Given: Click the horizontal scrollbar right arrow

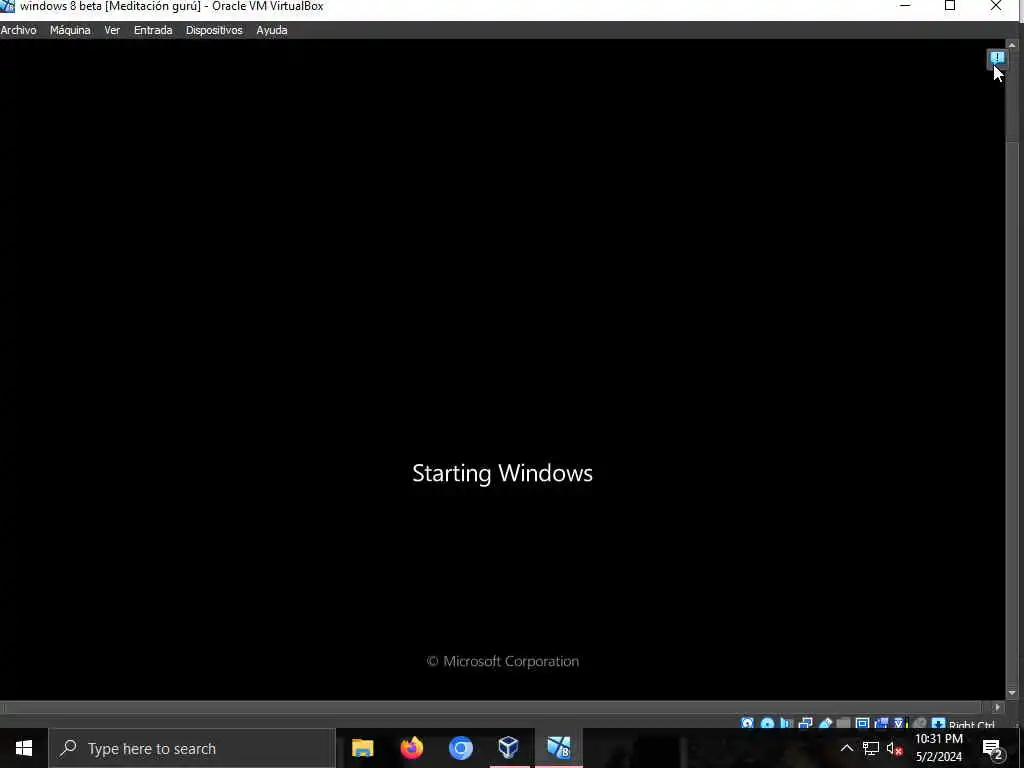Looking at the screenshot, I should point(997,707).
